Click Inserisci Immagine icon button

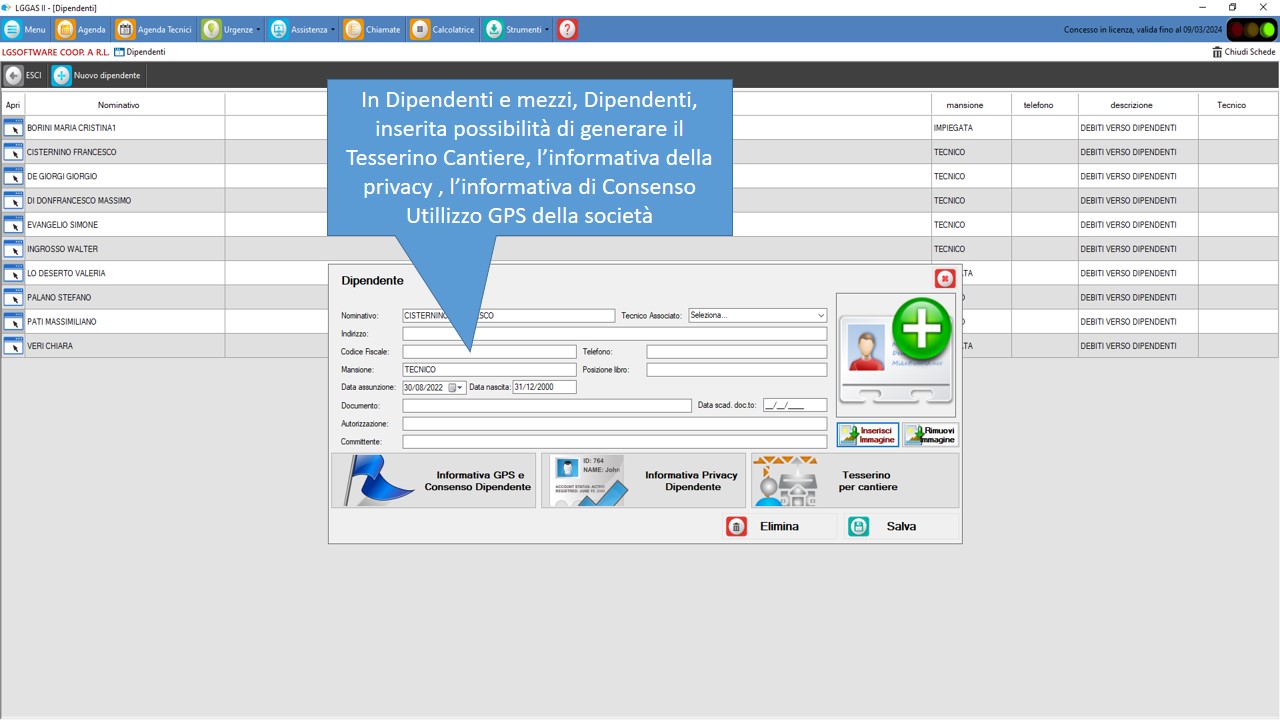[x=867, y=435]
